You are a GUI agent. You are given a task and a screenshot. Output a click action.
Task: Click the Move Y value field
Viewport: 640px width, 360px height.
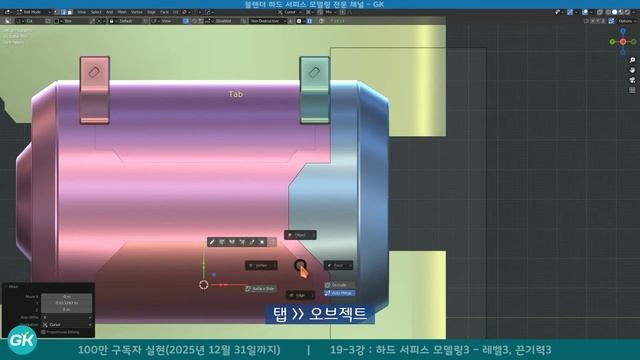[67, 303]
